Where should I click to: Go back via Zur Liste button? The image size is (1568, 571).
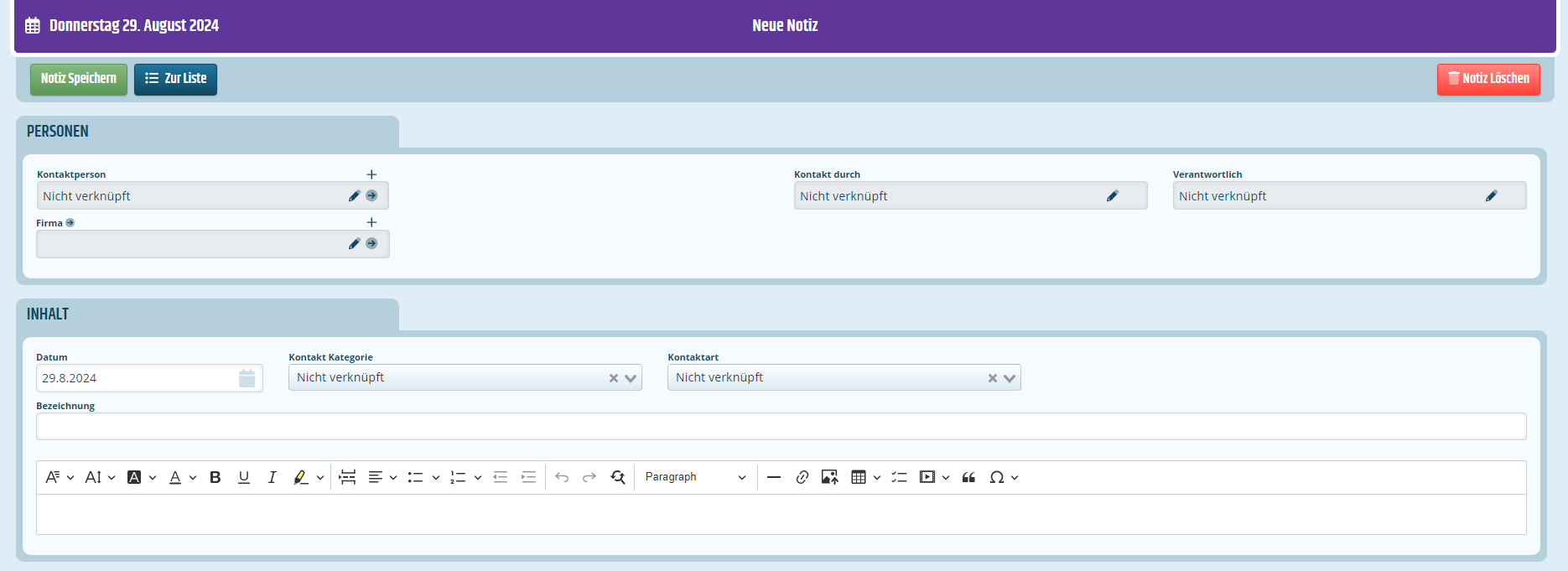[x=175, y=79]
